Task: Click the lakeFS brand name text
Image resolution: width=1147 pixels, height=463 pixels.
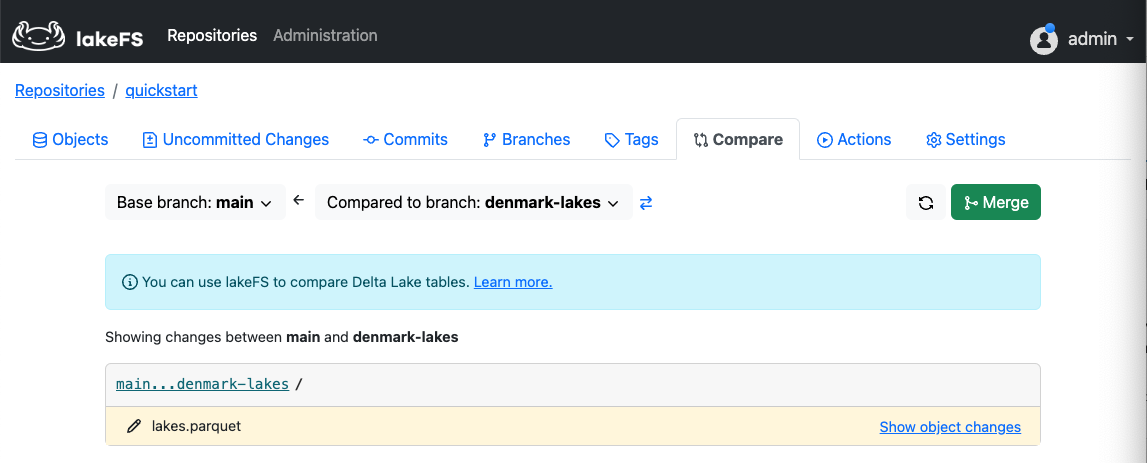Action: pos(110,39)
